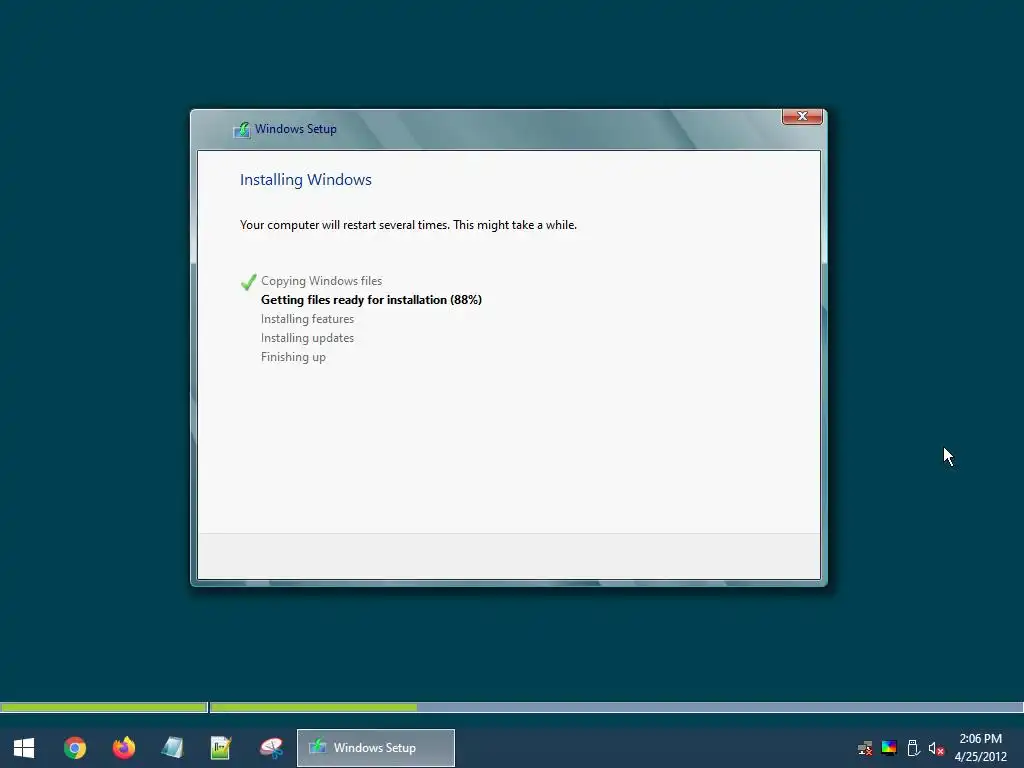Click the partially filled second progress bar
This screenshot has height=768, width=1024.
pyautogui.click(x=616, y=707)
